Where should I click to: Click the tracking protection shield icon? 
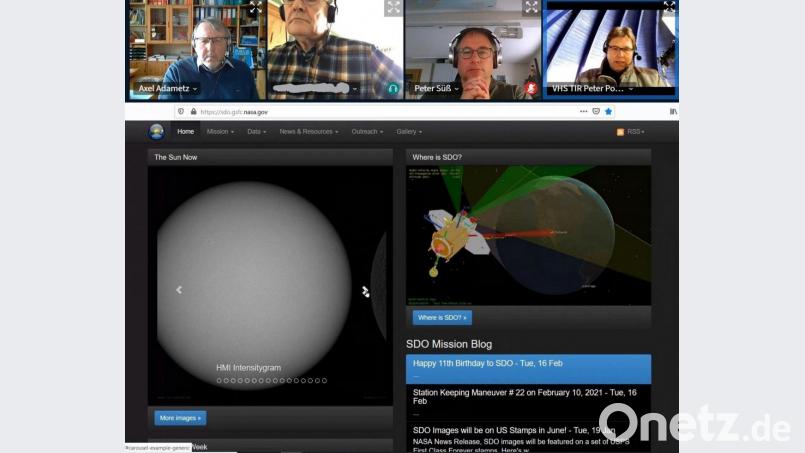click(181, 111)
